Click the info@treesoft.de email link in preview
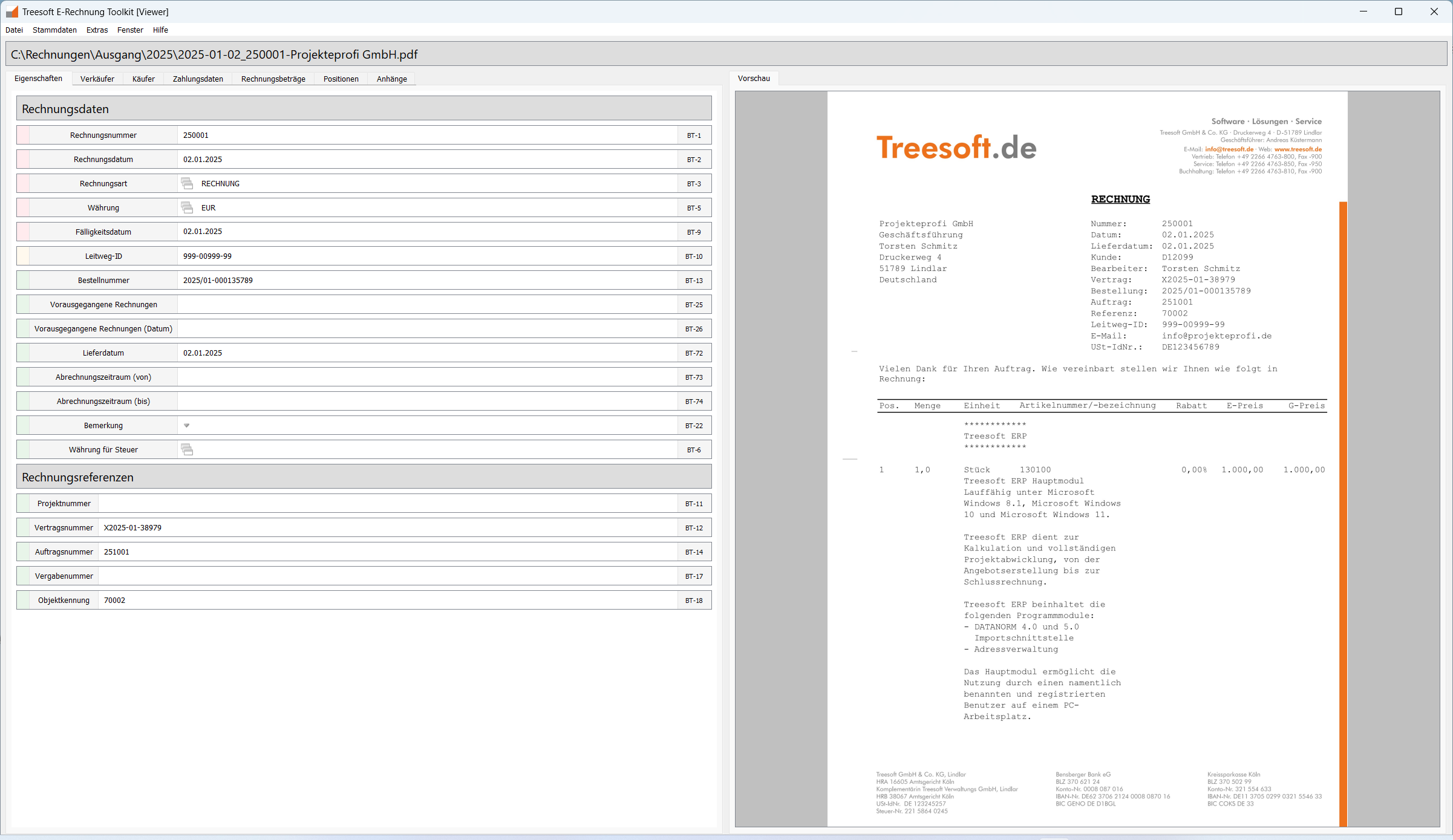Screen dimensions: 1453x840 (1229, 149)
